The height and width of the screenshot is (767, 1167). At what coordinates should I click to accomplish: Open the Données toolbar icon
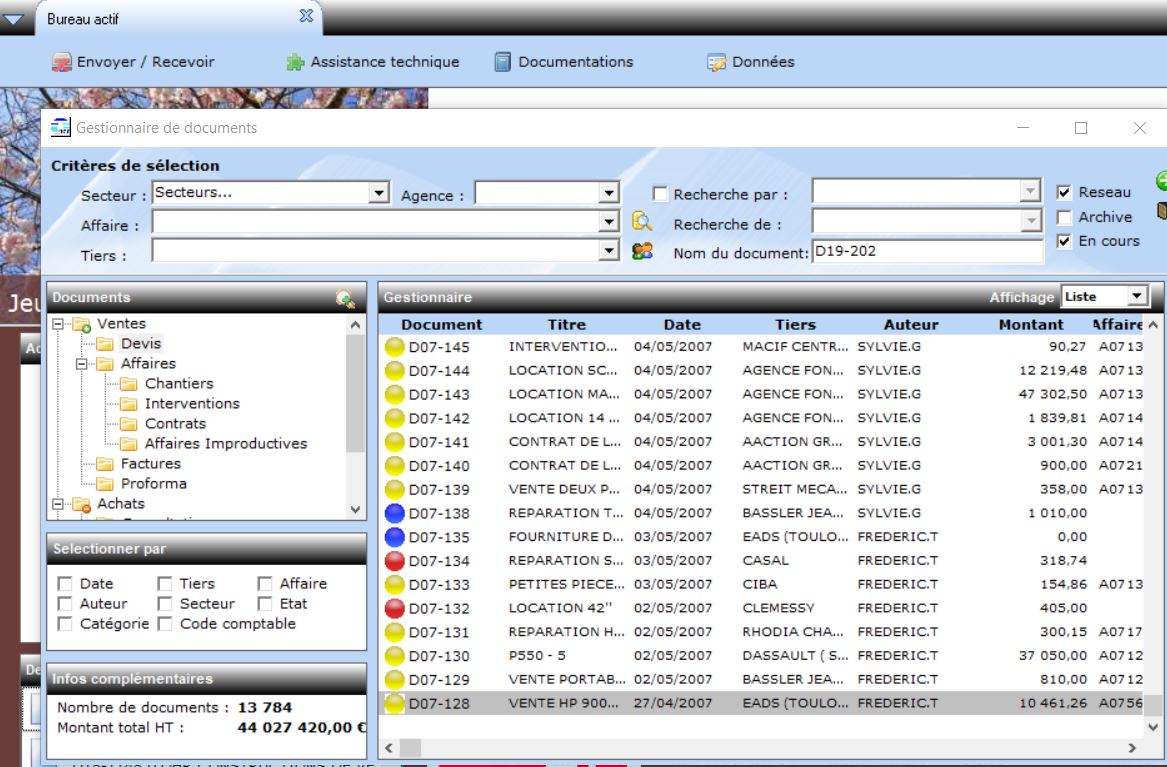(717, 62)
